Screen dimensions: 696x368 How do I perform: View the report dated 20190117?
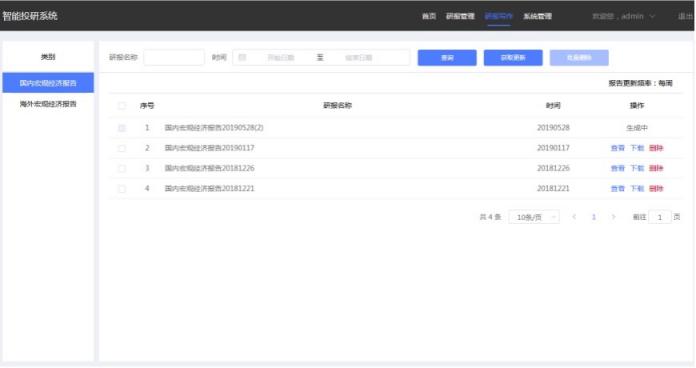coord(617,148)
